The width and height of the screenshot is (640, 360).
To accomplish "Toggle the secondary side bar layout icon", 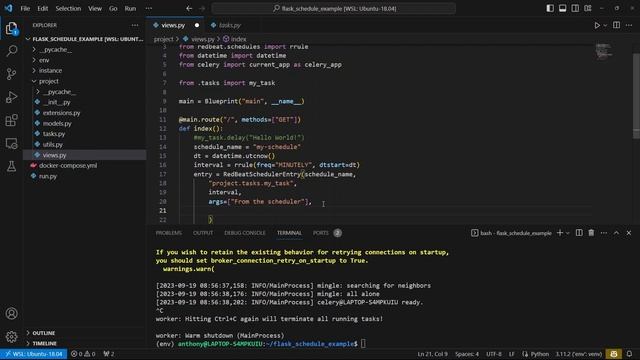I will click(575, 8).
